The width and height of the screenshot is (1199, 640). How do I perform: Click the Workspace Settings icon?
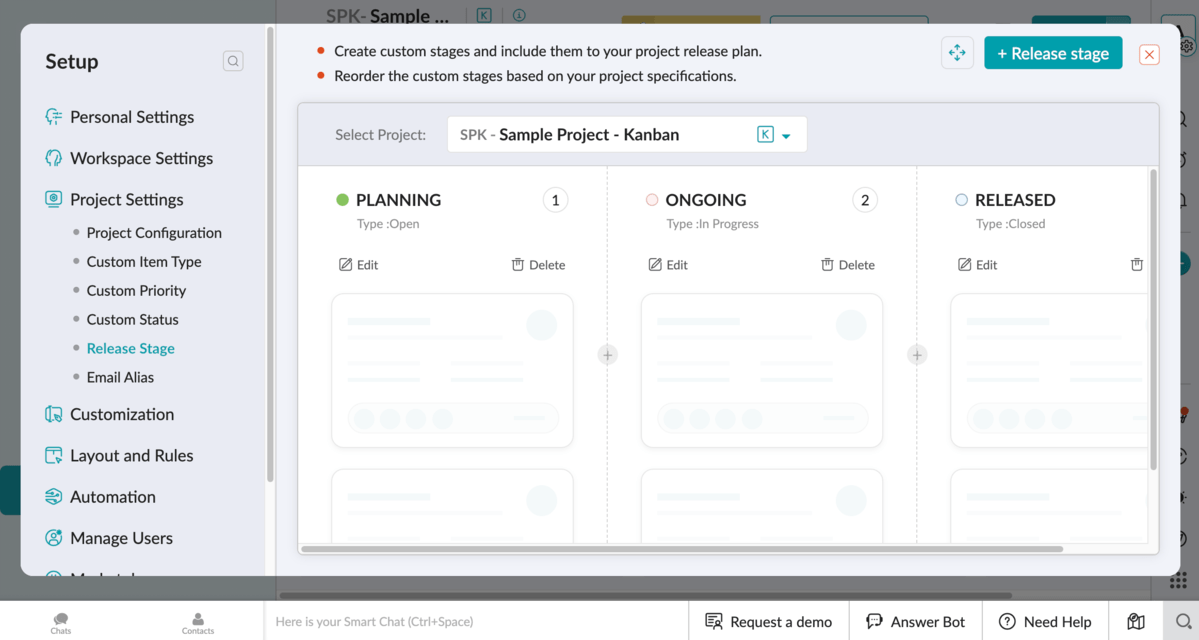pyautogui.click(x=52, y=158)
